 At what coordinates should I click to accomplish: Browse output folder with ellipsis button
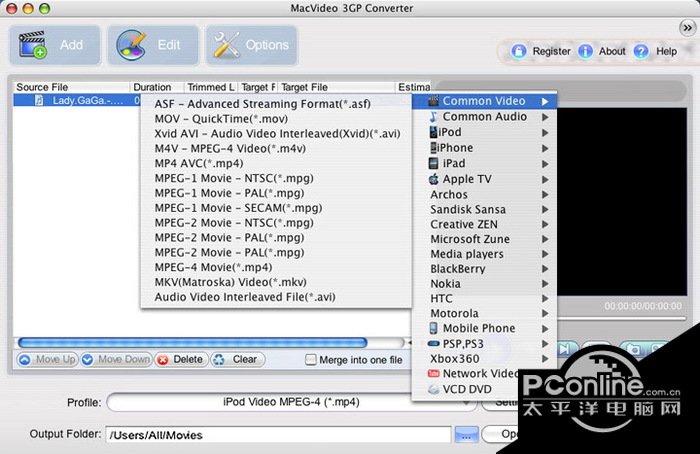click(x=466, y=435)
